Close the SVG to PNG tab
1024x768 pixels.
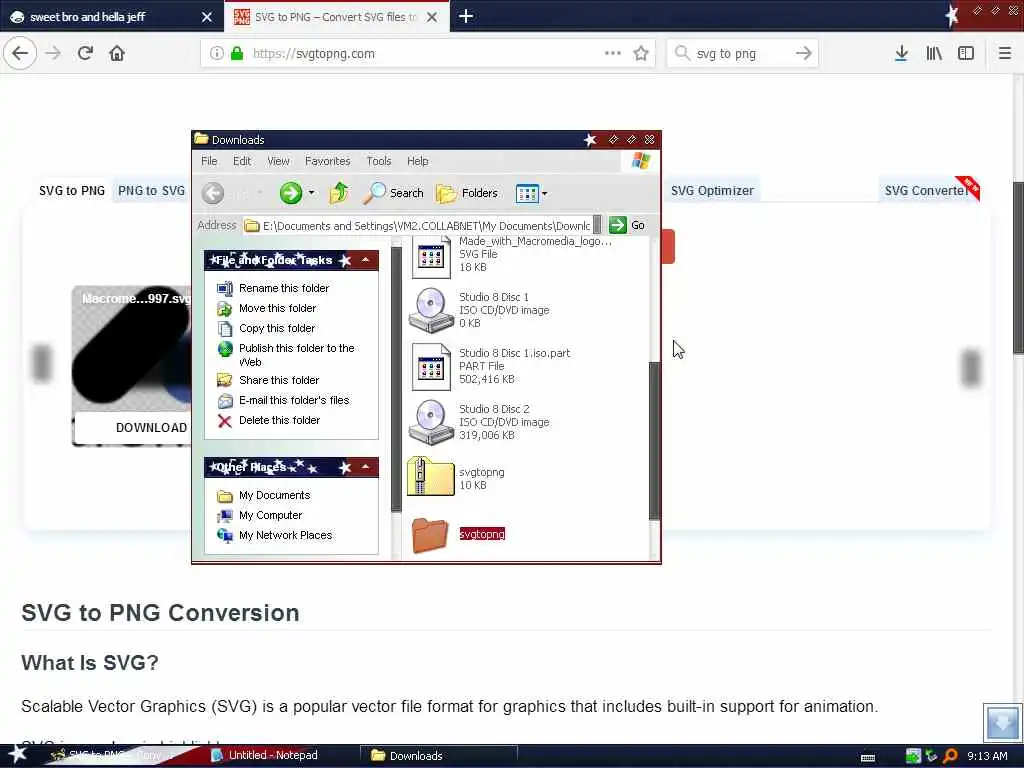click(432, 17)
